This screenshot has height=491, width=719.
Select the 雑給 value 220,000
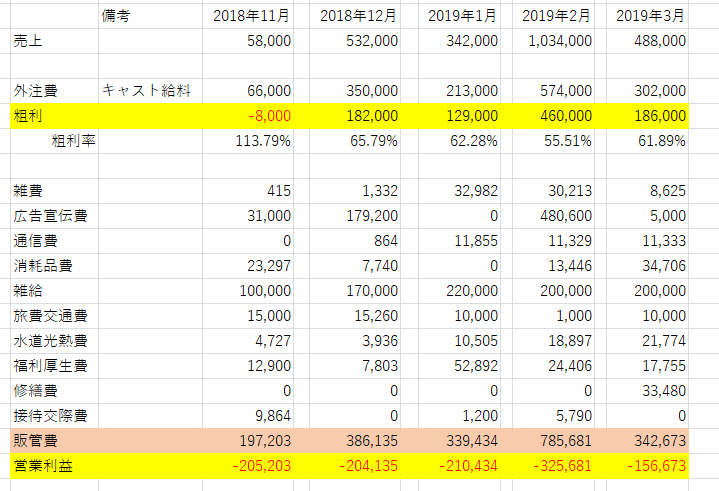pyautogui.click(x=469, y=291)
